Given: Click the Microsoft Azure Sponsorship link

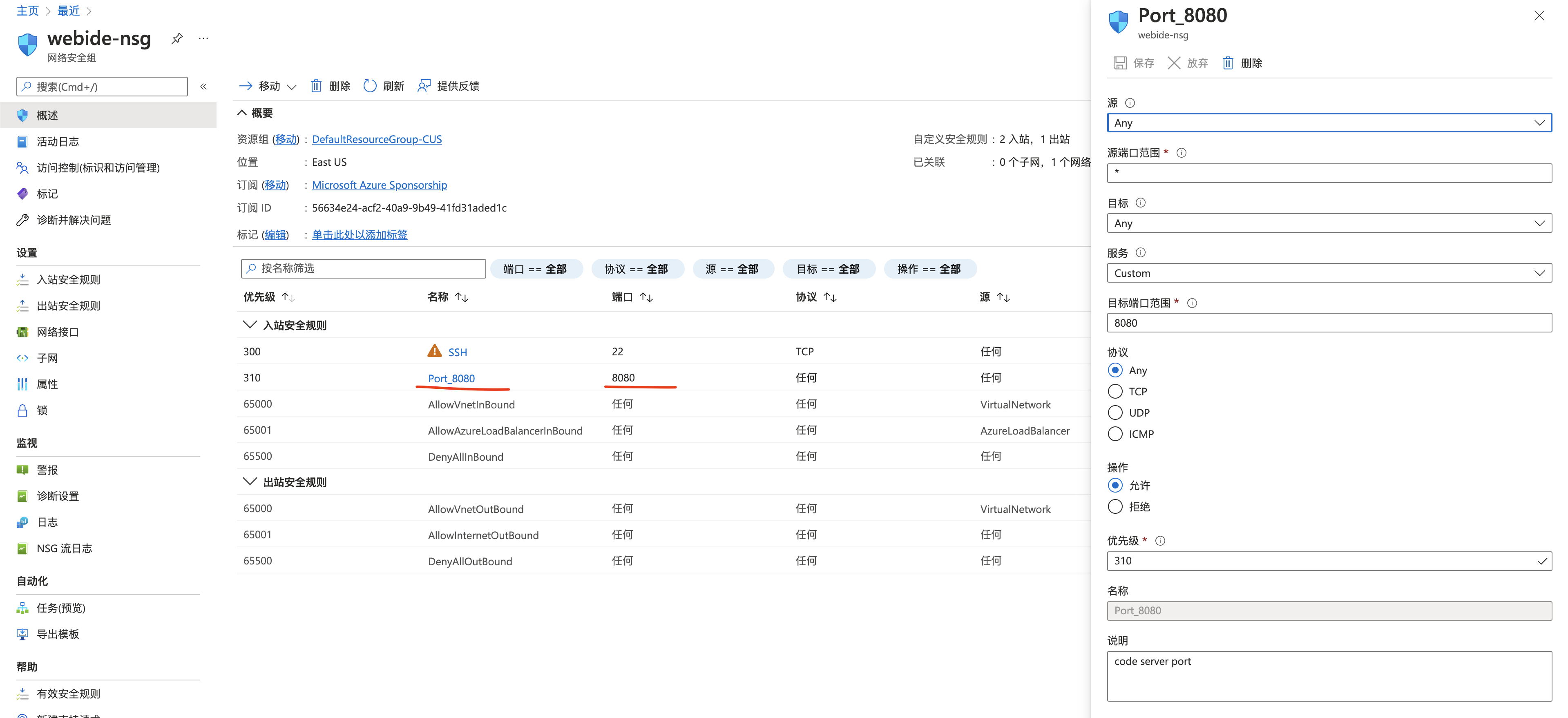Looking at the screenshot, I should (x=379, y=184).
